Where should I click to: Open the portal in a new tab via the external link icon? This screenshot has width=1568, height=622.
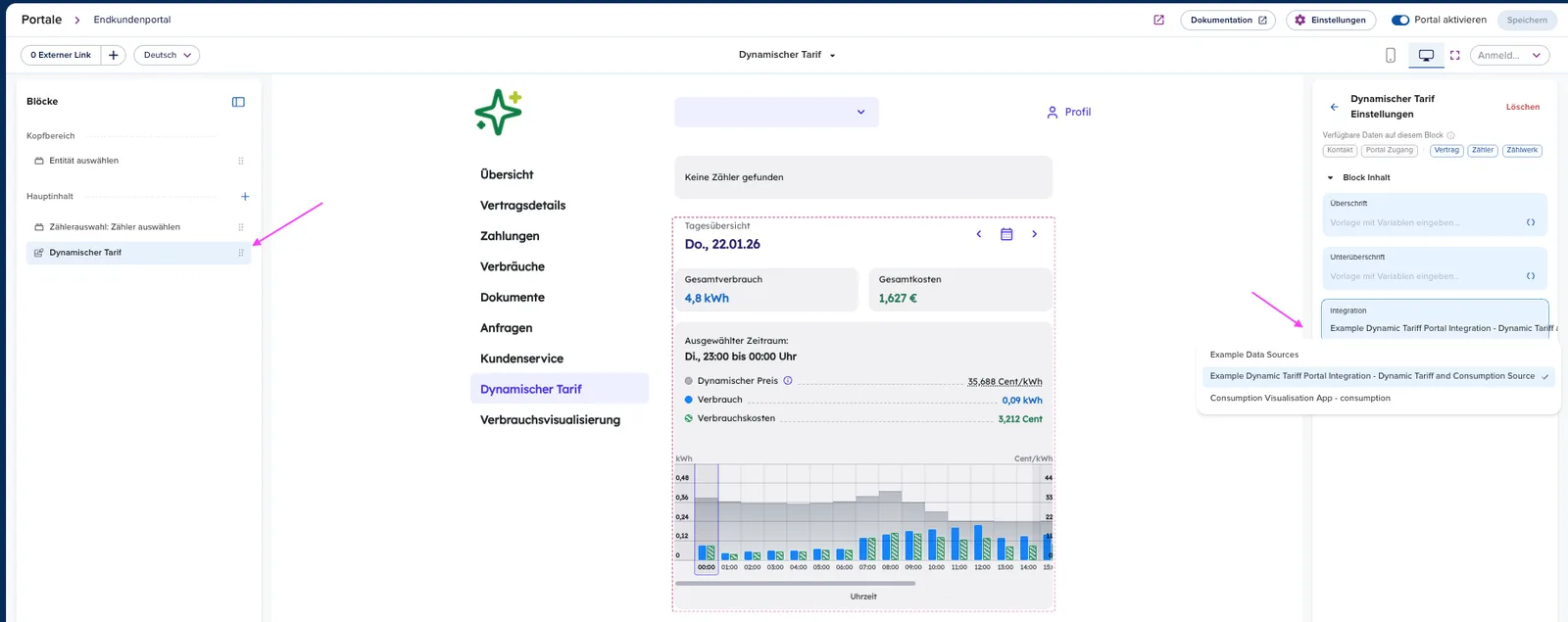[x=1158, y=20]
